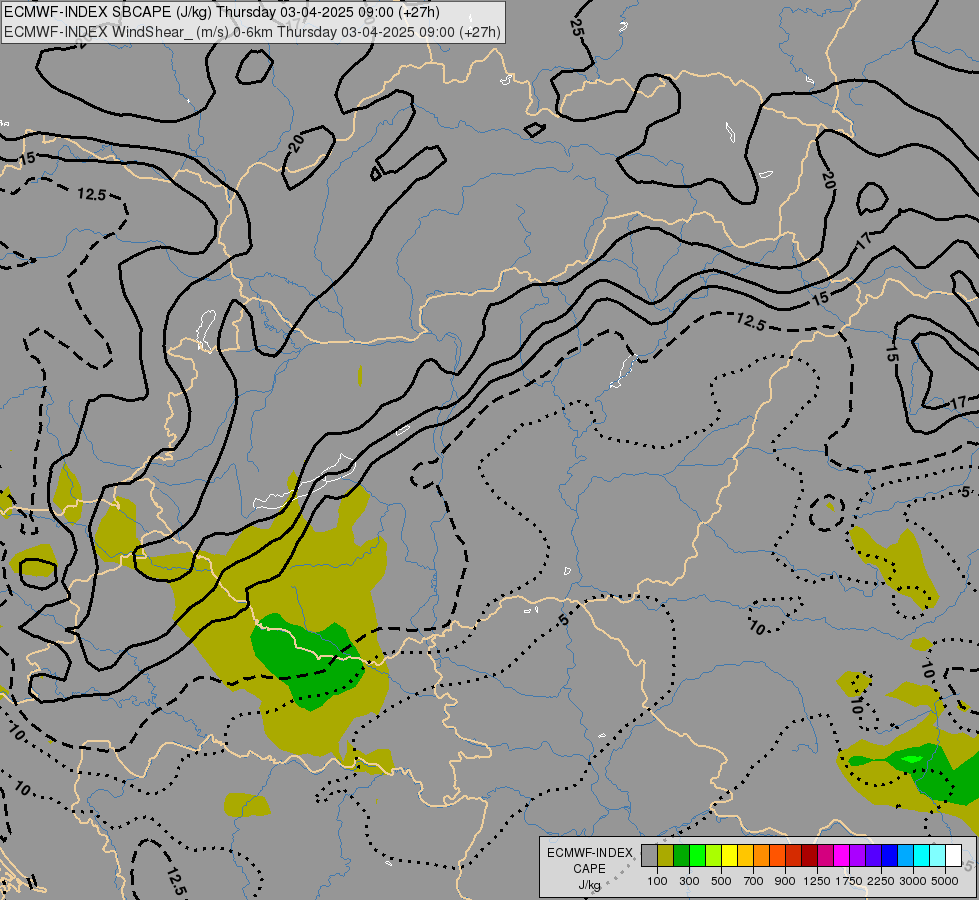The width and height of the screenshot is (979, 900).
Task: Select the bright green legend swatch
Action: [x=697, y=855]
